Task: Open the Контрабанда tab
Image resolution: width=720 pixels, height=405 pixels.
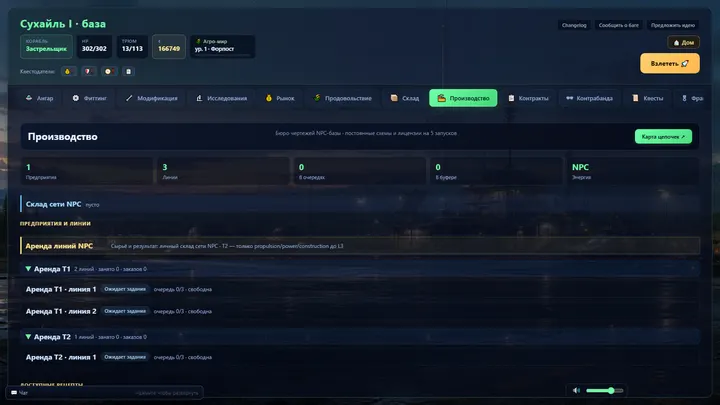Action: [590, 98]
